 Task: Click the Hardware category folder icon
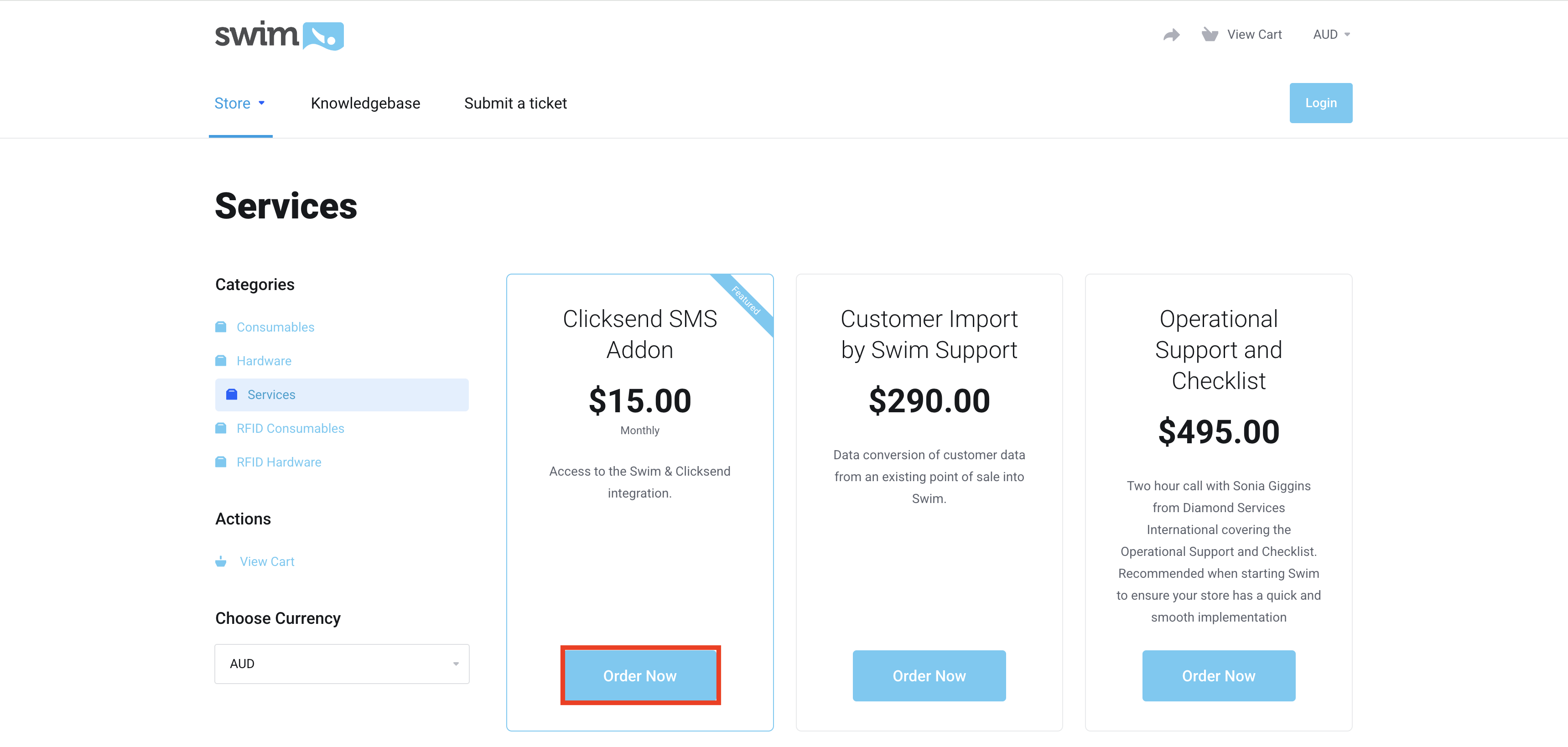pyautogui.click(x=221, y=361)
